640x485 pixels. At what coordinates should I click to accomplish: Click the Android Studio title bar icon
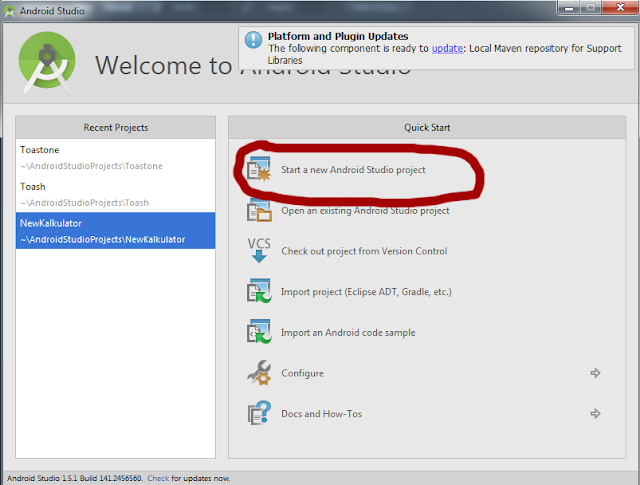point(9,11)
